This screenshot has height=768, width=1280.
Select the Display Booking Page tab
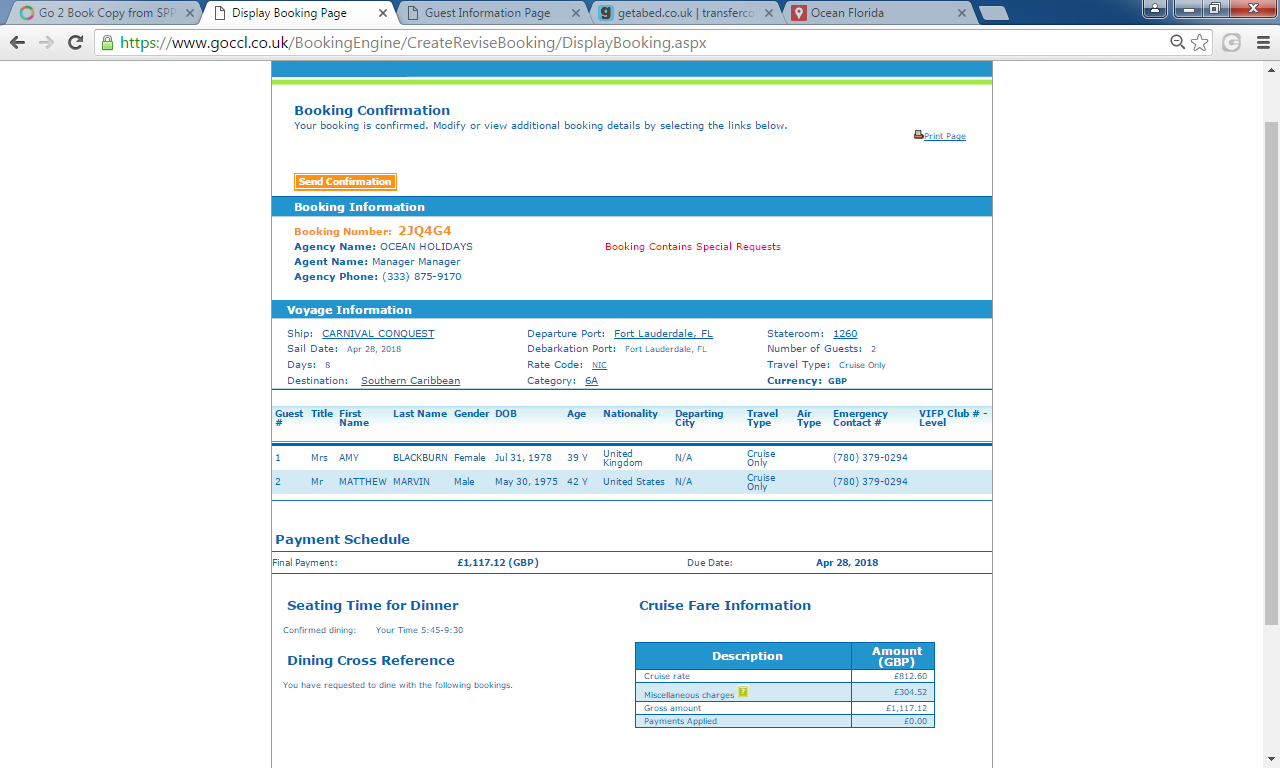click(x=298, y=13)
